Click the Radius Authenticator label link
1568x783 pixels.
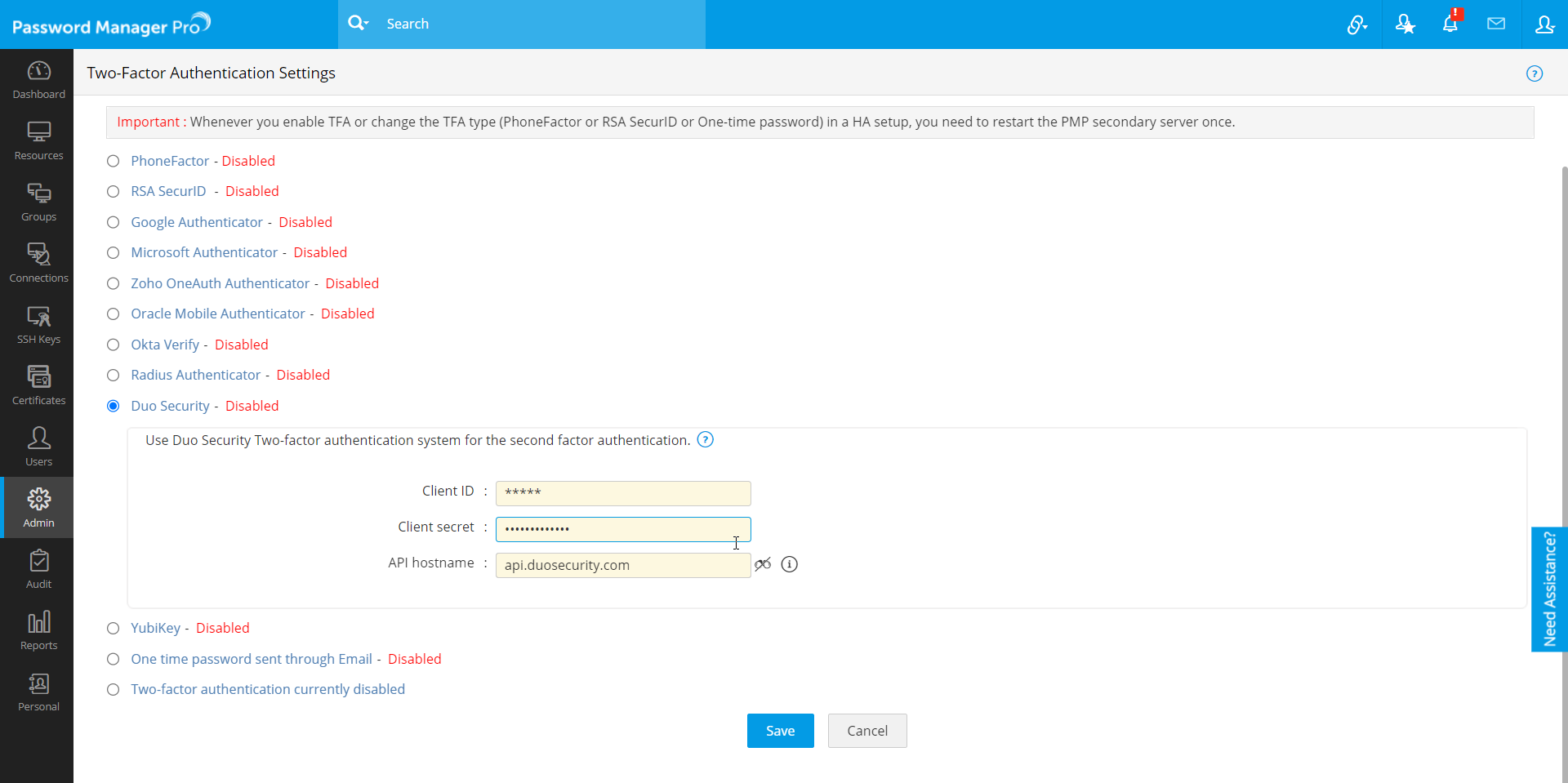click(196, 375)
